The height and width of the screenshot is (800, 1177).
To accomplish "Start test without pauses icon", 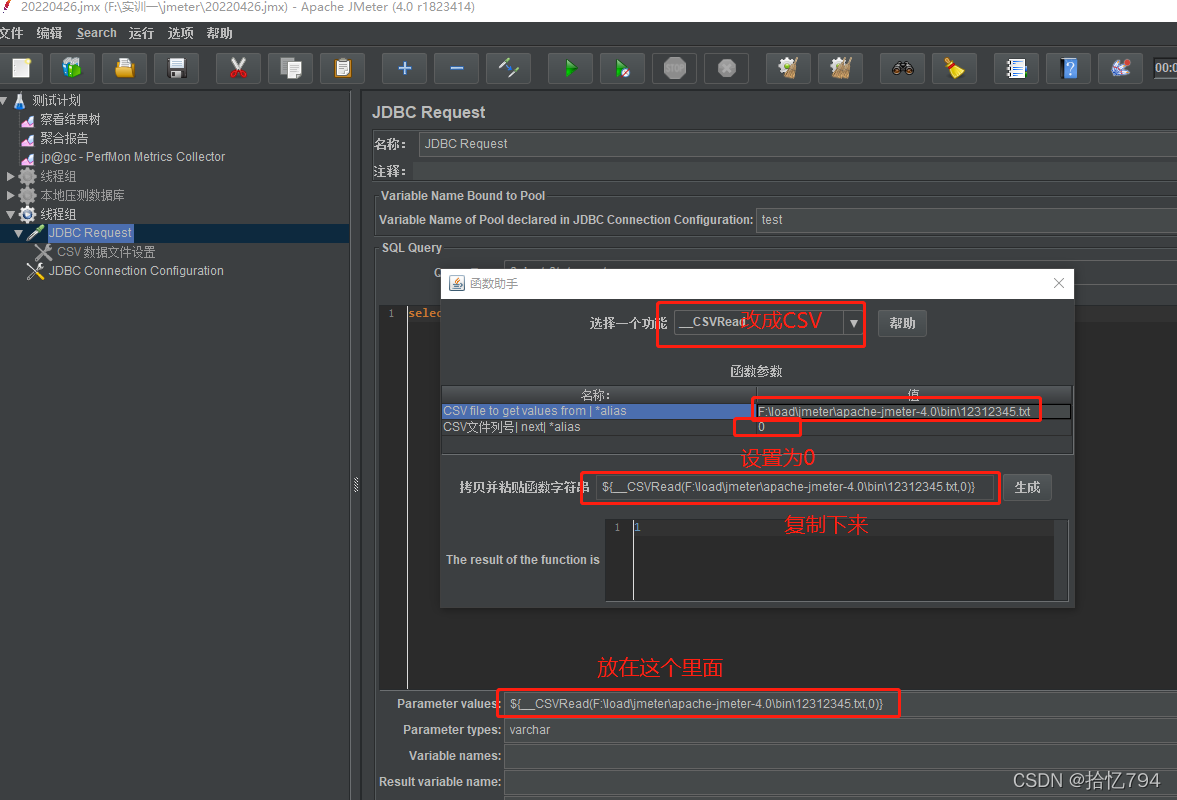I will [622, 68].
